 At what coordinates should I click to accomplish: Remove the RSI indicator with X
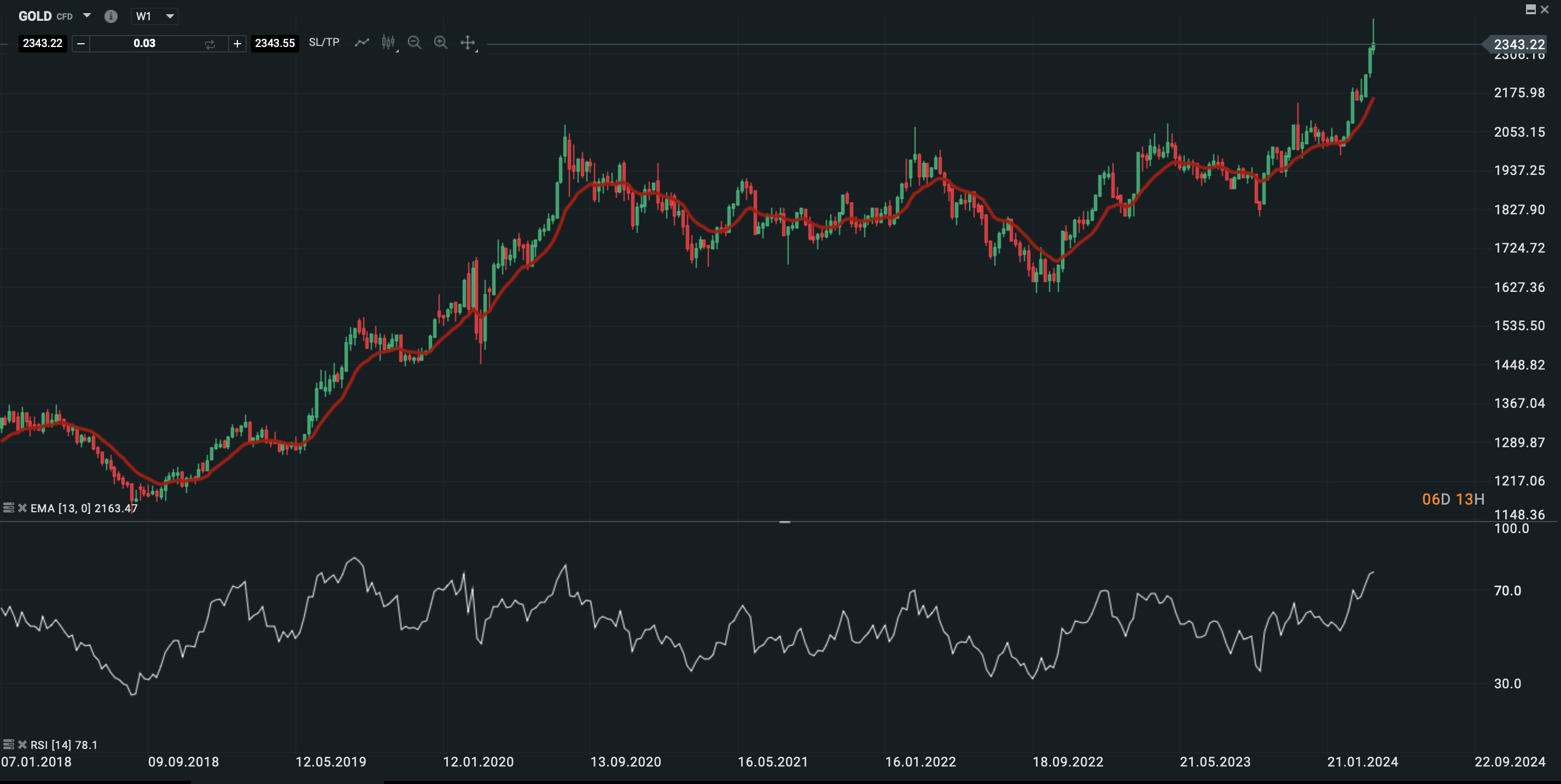pos(22,745)
